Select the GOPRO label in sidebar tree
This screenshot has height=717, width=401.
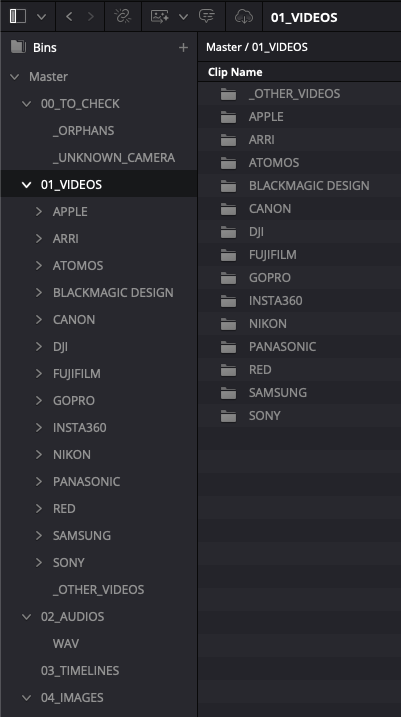click(x=74, y=401)
